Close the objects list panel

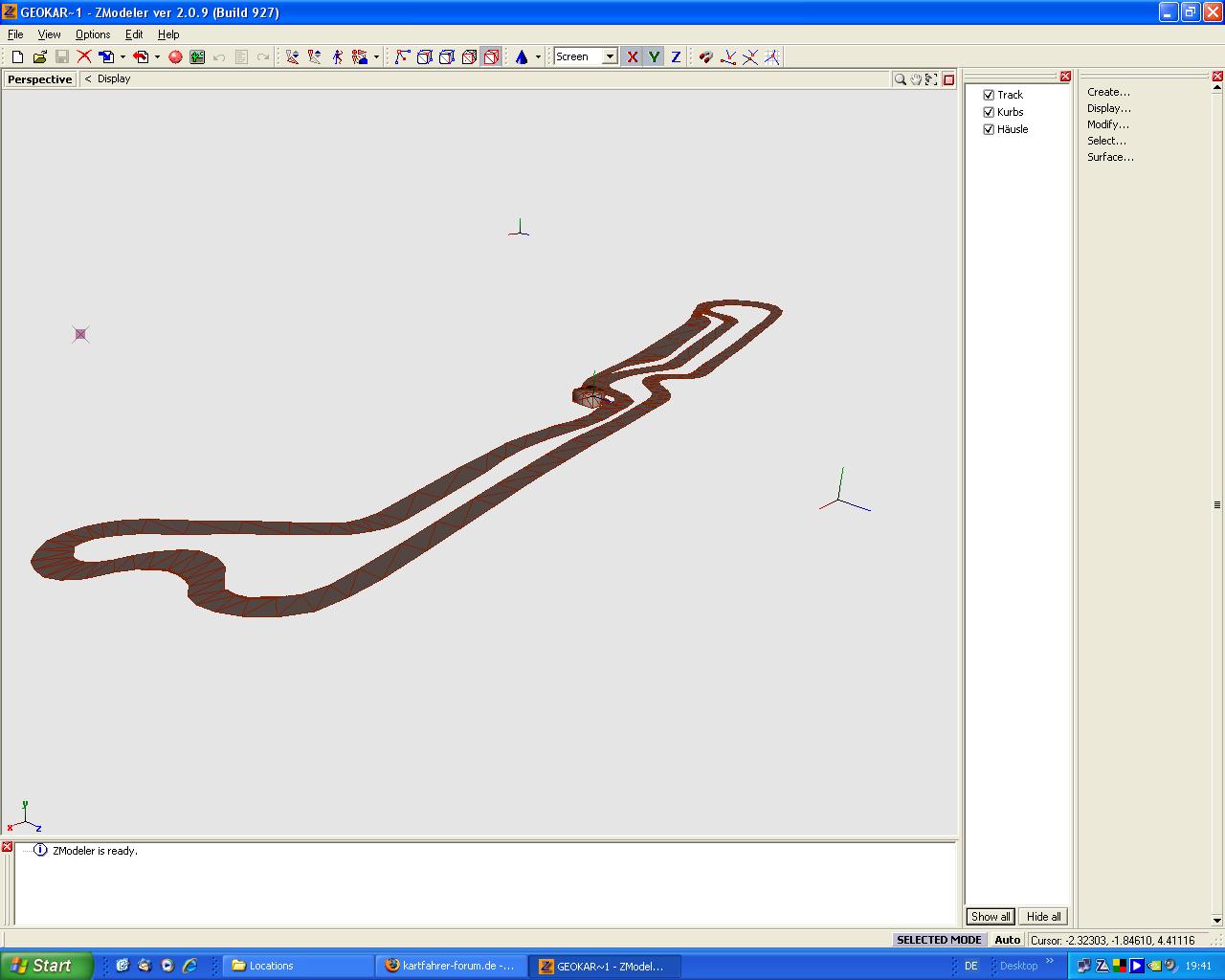pyautogui.click(x=1065, y=77)
